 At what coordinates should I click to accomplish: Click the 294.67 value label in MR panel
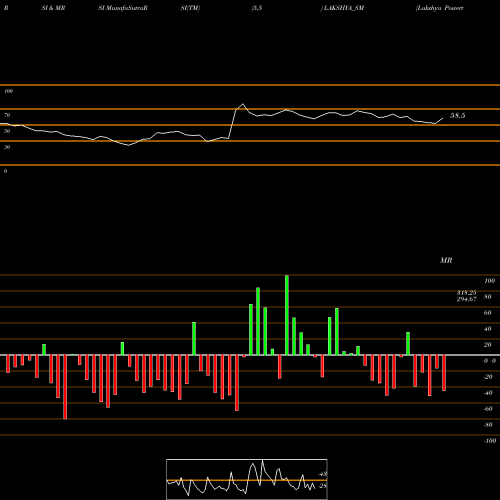466,299
